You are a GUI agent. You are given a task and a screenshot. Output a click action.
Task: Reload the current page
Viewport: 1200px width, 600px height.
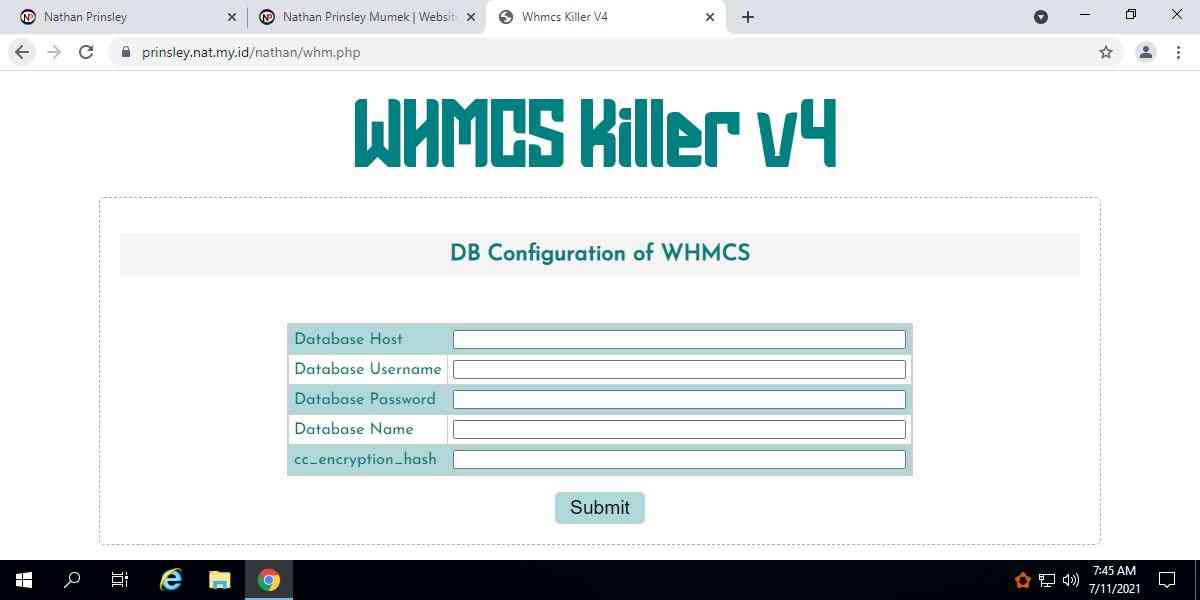click(x=86, y=52)
